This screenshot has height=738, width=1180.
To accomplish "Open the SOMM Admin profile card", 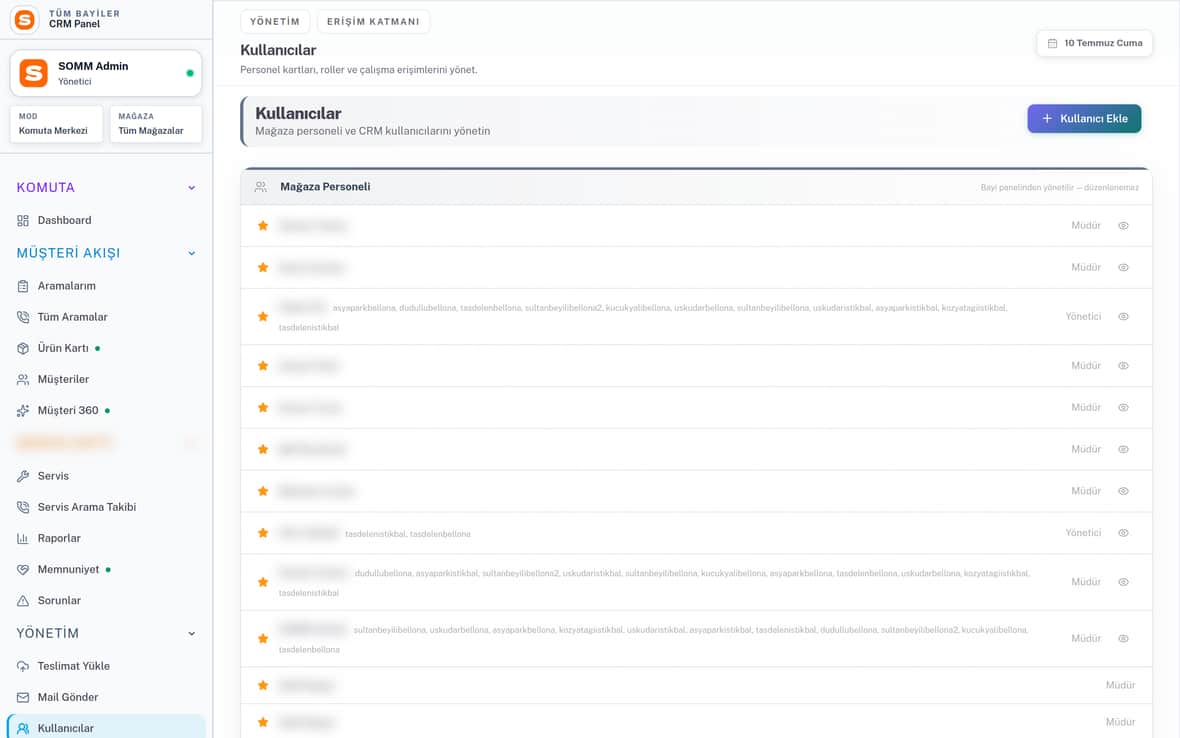I will pyautogui.click(x=106, y=73).
